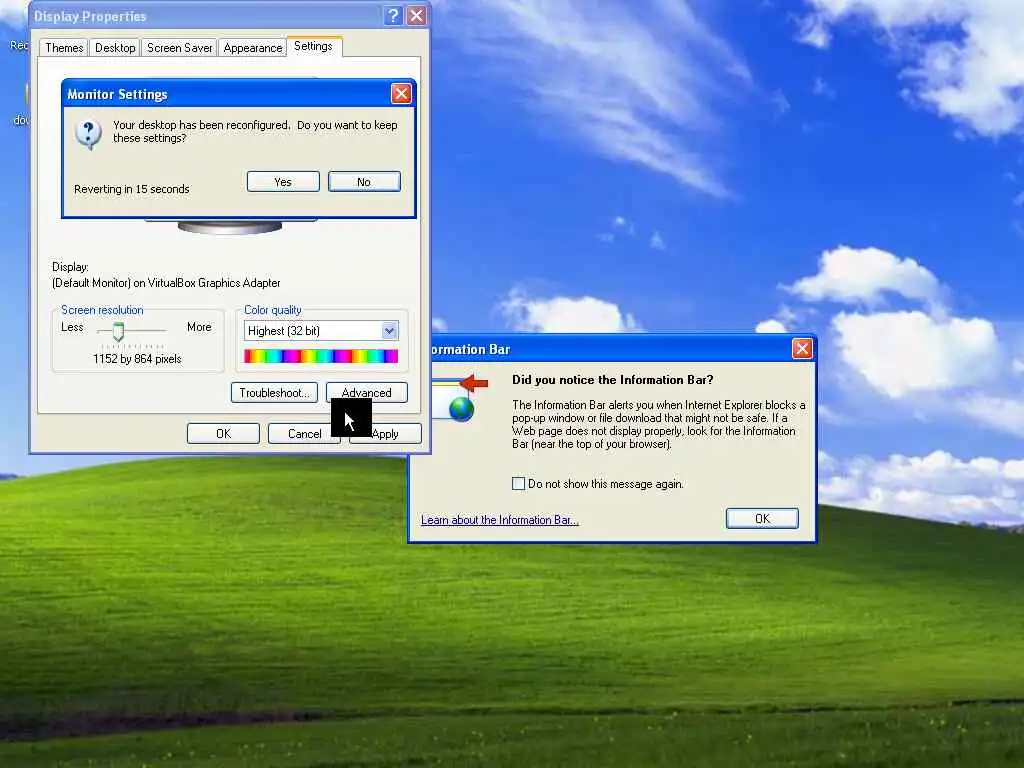The height and width of the screenshot is (768, 1024).
Task: Click the Display Properties help button
Action: coord(393,16)
